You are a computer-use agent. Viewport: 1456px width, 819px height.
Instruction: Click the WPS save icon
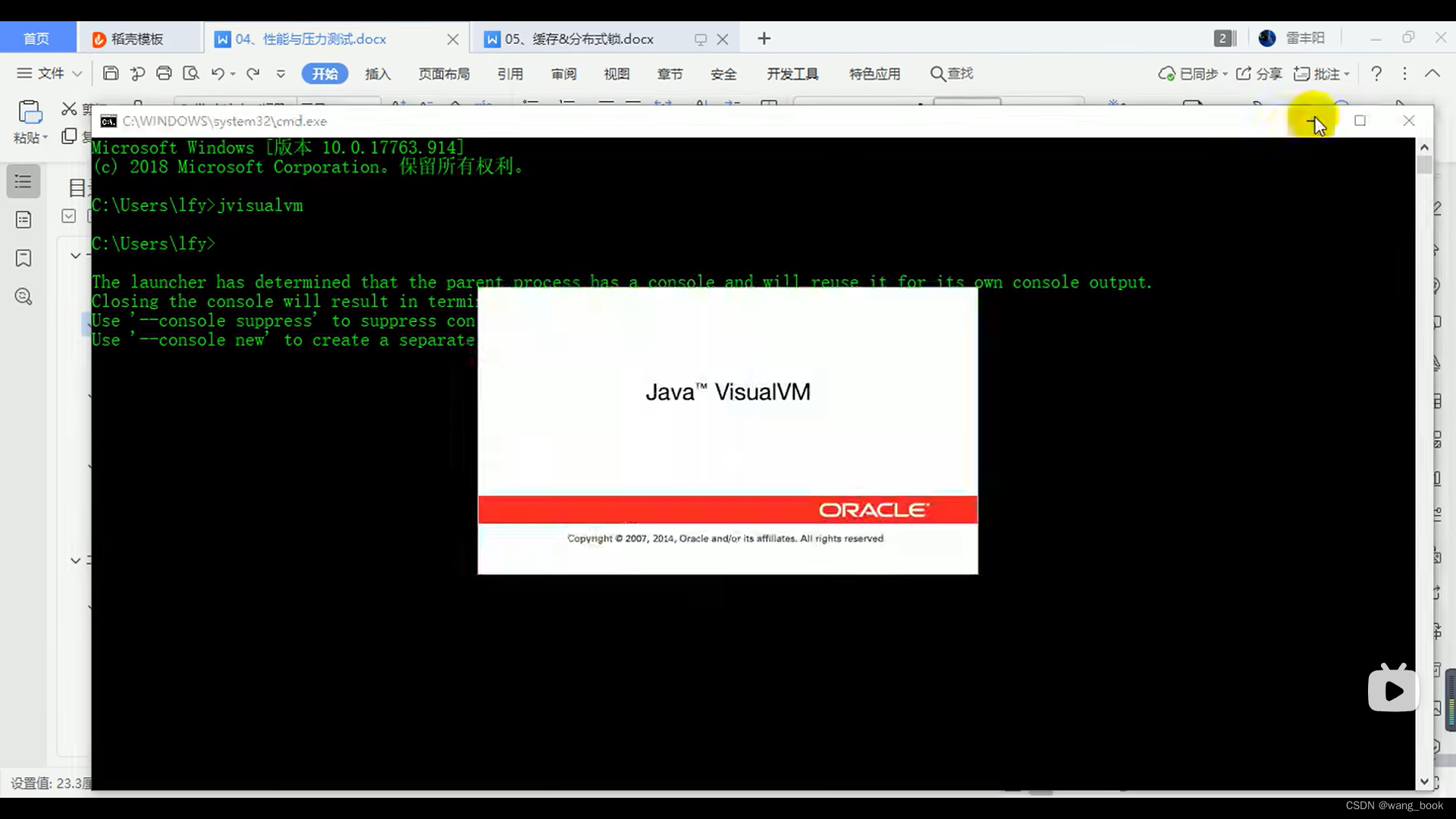point(111,74)
